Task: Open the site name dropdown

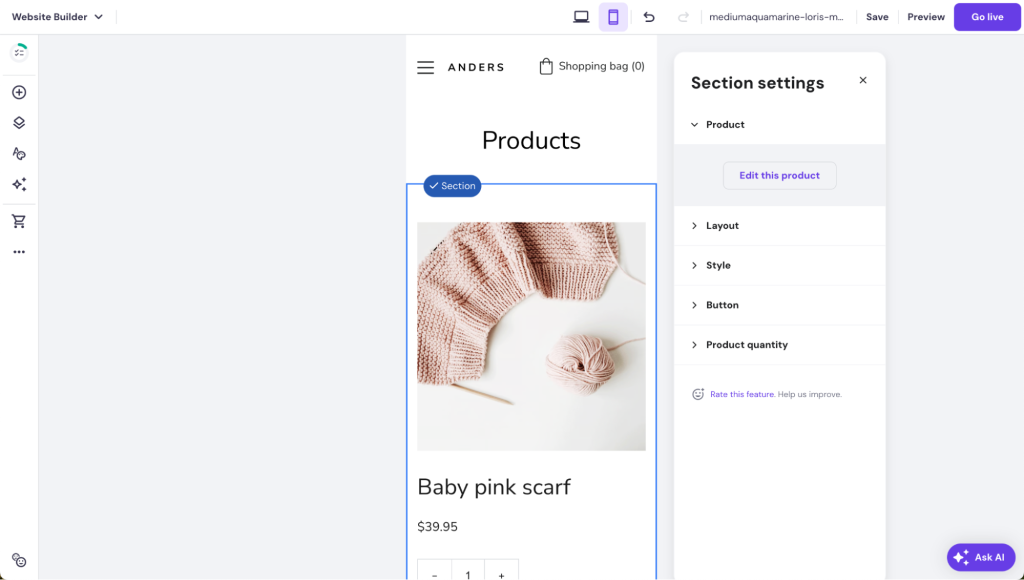Action: click(x=779, y=16)
